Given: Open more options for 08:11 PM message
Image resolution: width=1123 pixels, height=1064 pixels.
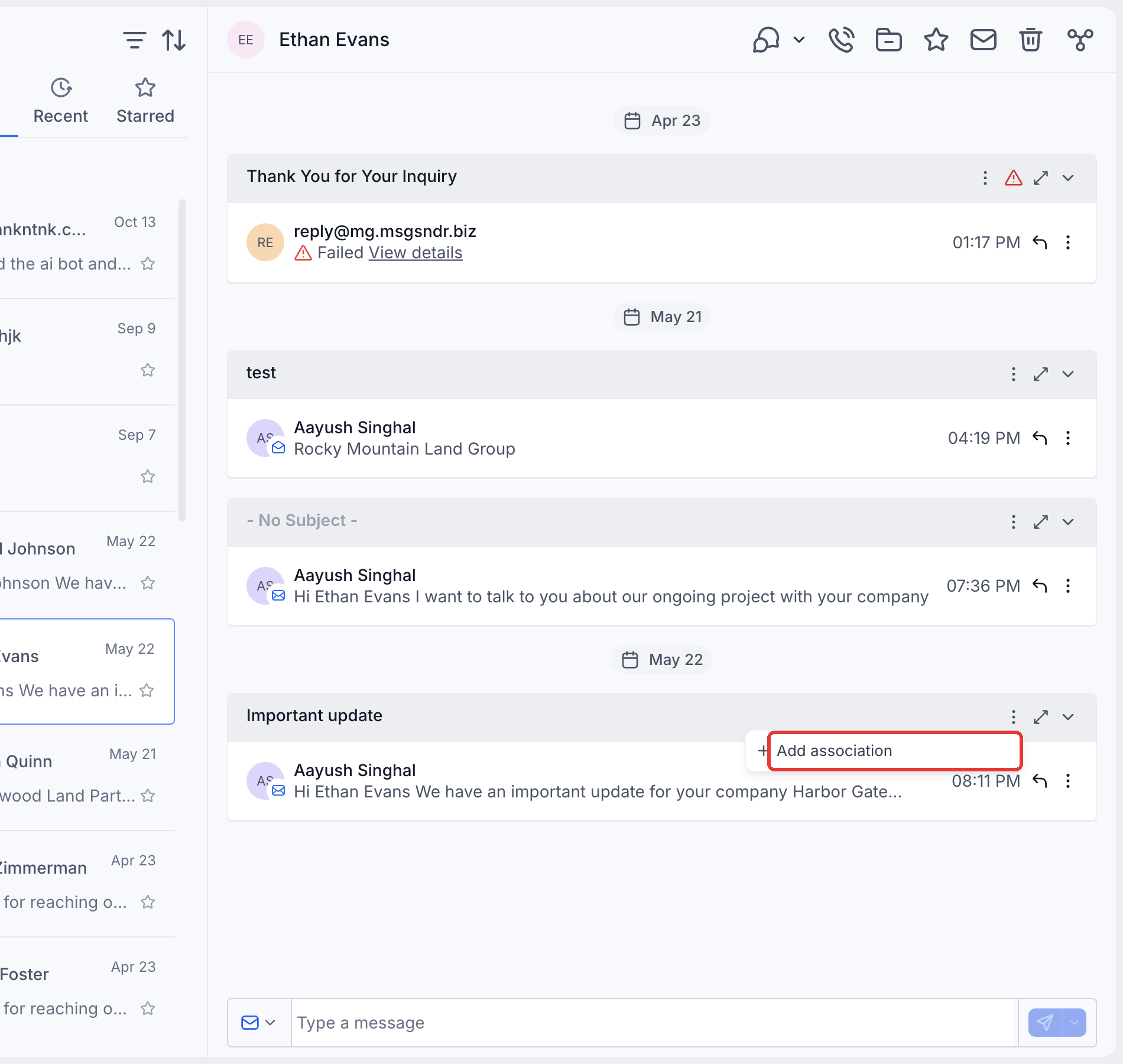Looking at the screenshot, I should pyautogui.click(x=1067, y=781).
